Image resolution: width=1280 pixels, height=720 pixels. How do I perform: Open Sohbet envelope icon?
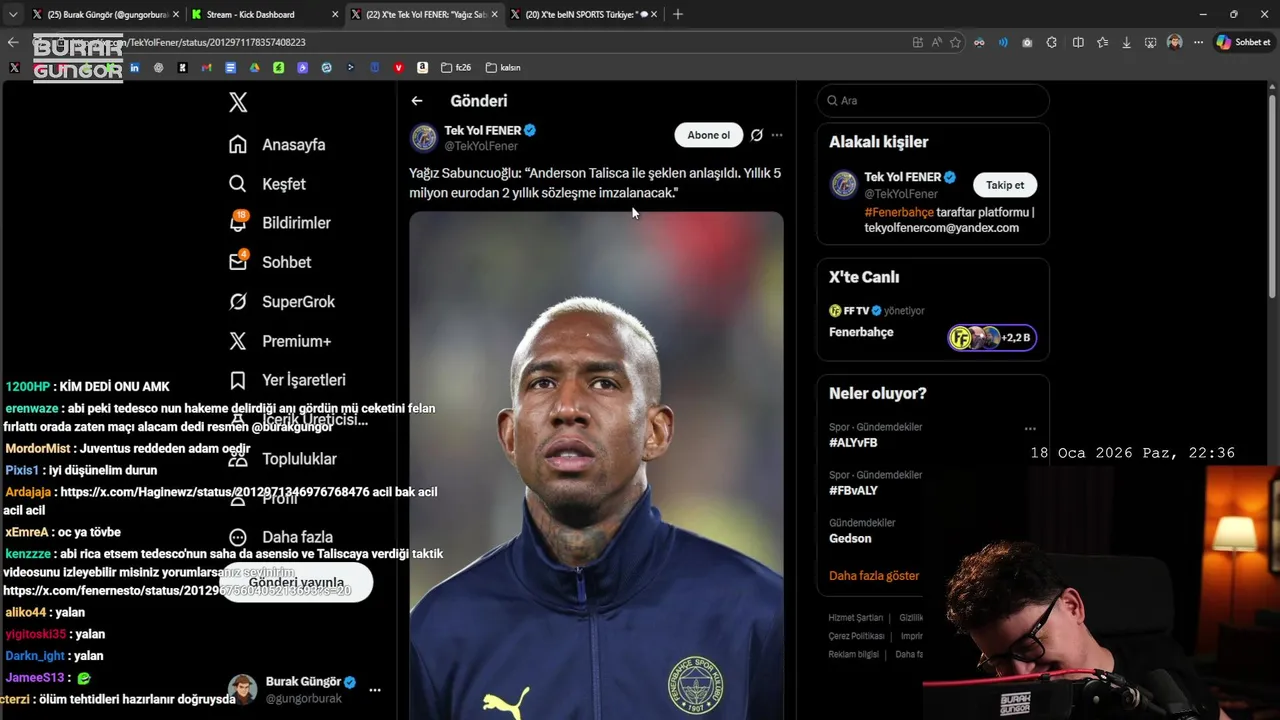238,261
